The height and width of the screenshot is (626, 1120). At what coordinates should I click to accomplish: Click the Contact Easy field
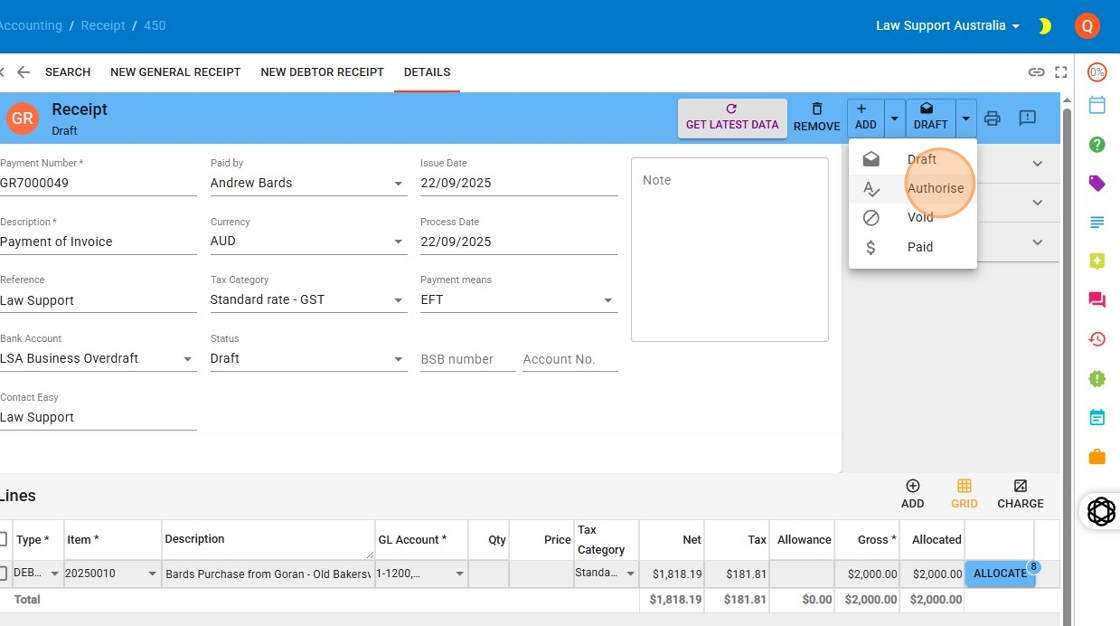click(x=98, y=417)
